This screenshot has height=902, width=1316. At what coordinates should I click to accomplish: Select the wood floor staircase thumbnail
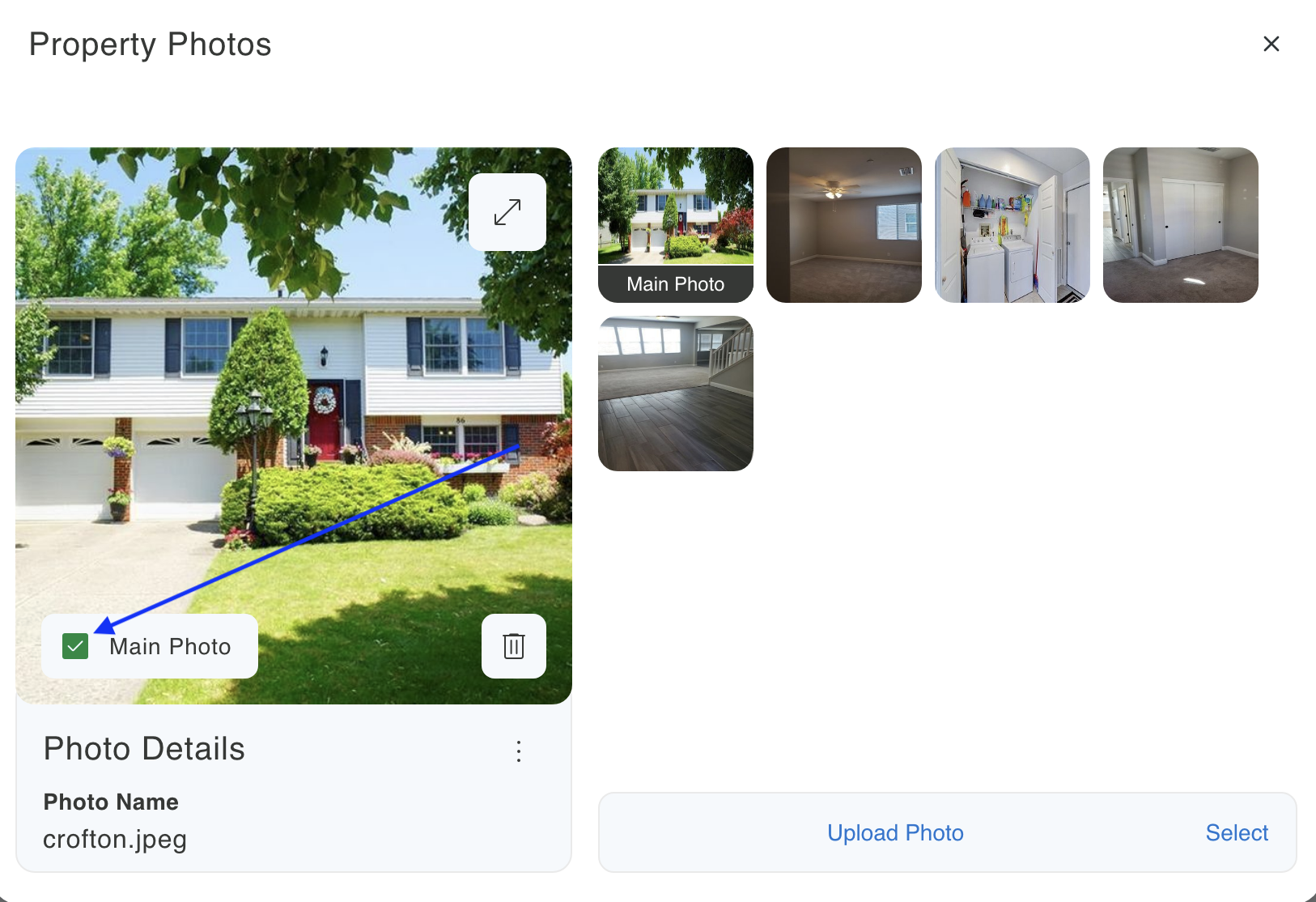point(676,394)
